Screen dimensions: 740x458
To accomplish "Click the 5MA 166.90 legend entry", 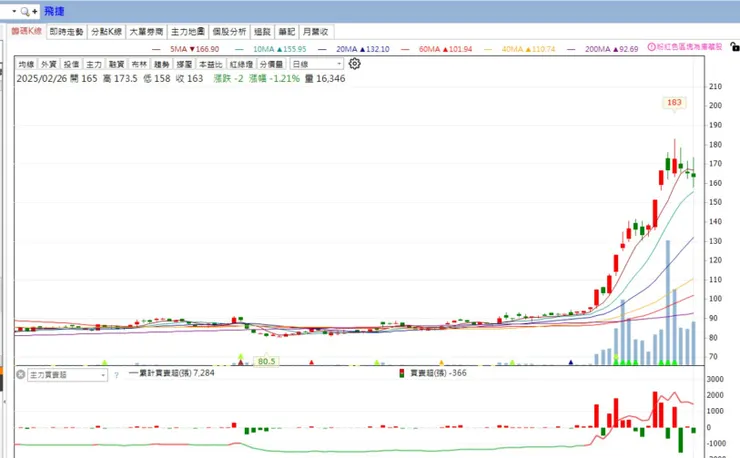I will pyautogui.click(x=194, y=49).
